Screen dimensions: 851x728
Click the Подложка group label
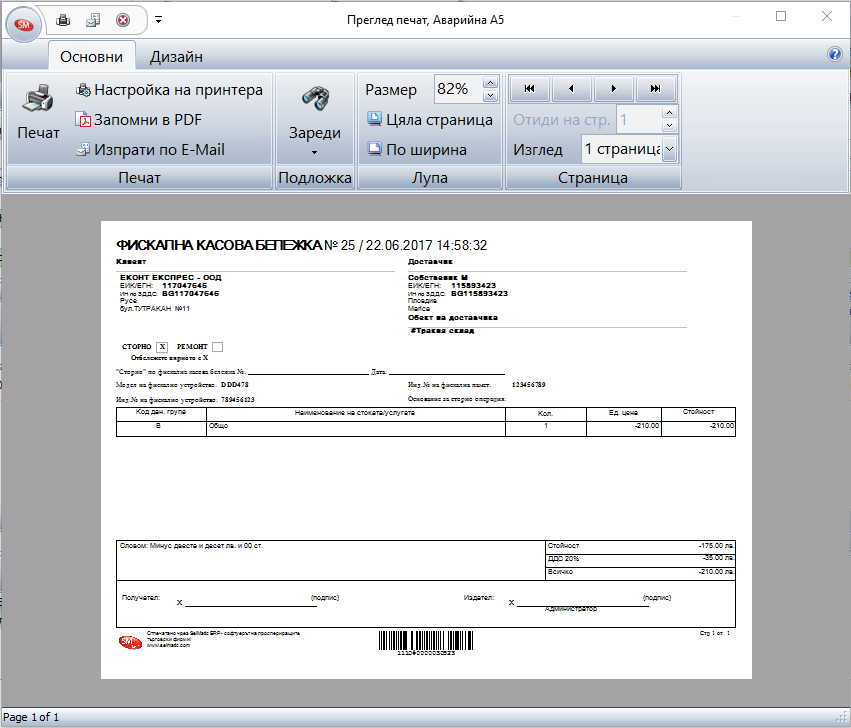(x=315, y=178)
